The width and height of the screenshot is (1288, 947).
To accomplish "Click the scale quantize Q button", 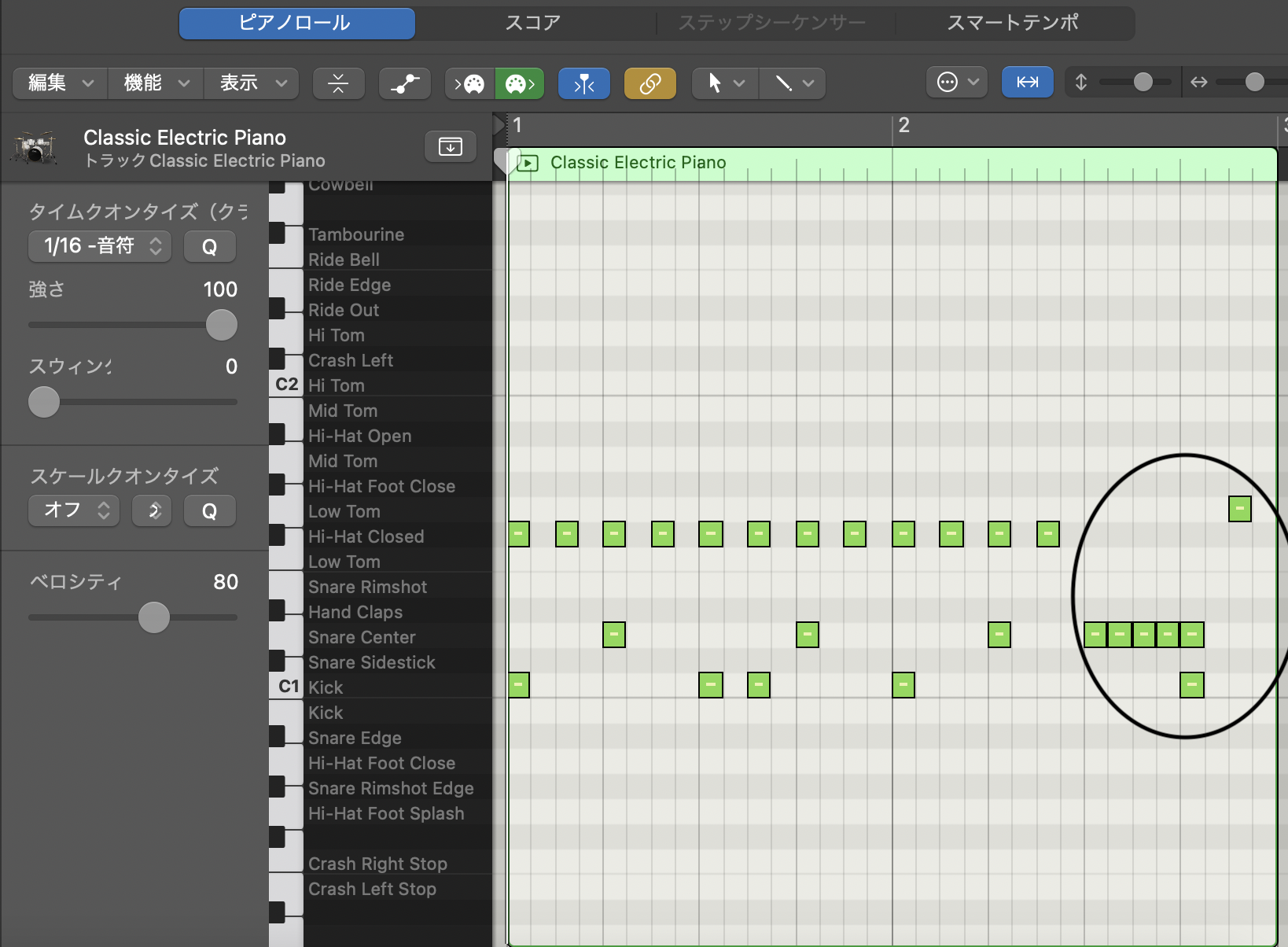I will 210,510.
